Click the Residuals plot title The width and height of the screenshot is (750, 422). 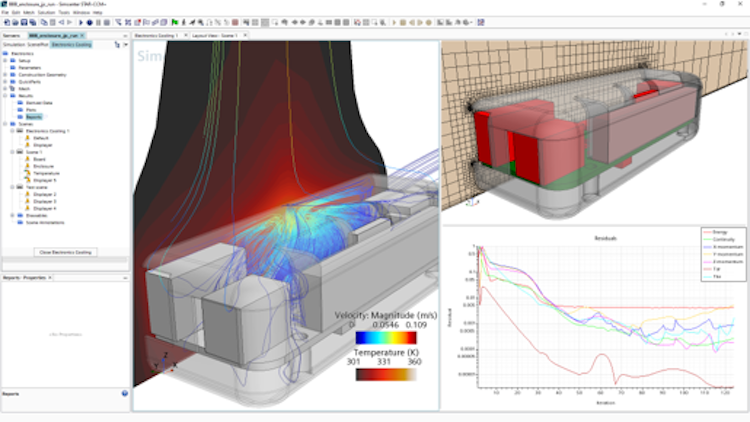pos(605,238)
